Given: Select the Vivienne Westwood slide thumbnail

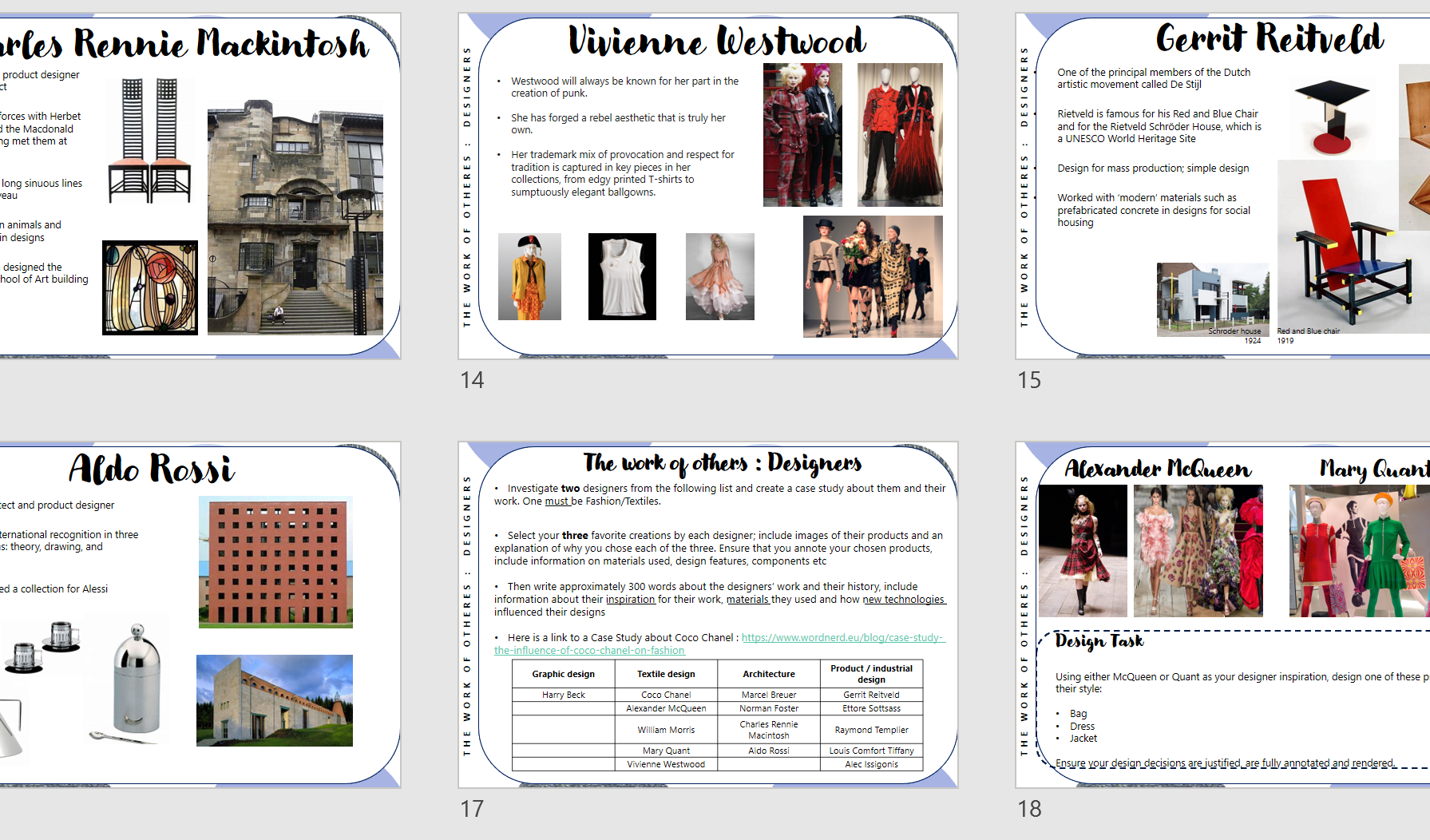Looking at the screenshot, I should [x=708, y=186].
